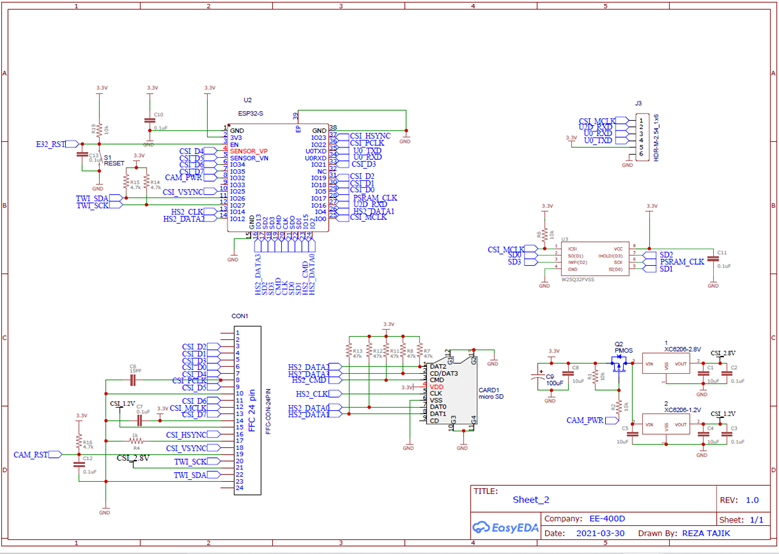
Task: Select resistor R2 10k below Q2
Action: tap(619, 407)
